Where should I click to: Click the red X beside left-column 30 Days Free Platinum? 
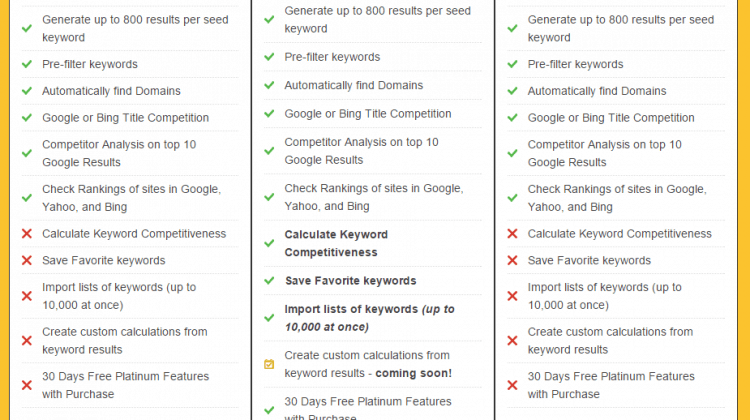click(x=27, y=385)
